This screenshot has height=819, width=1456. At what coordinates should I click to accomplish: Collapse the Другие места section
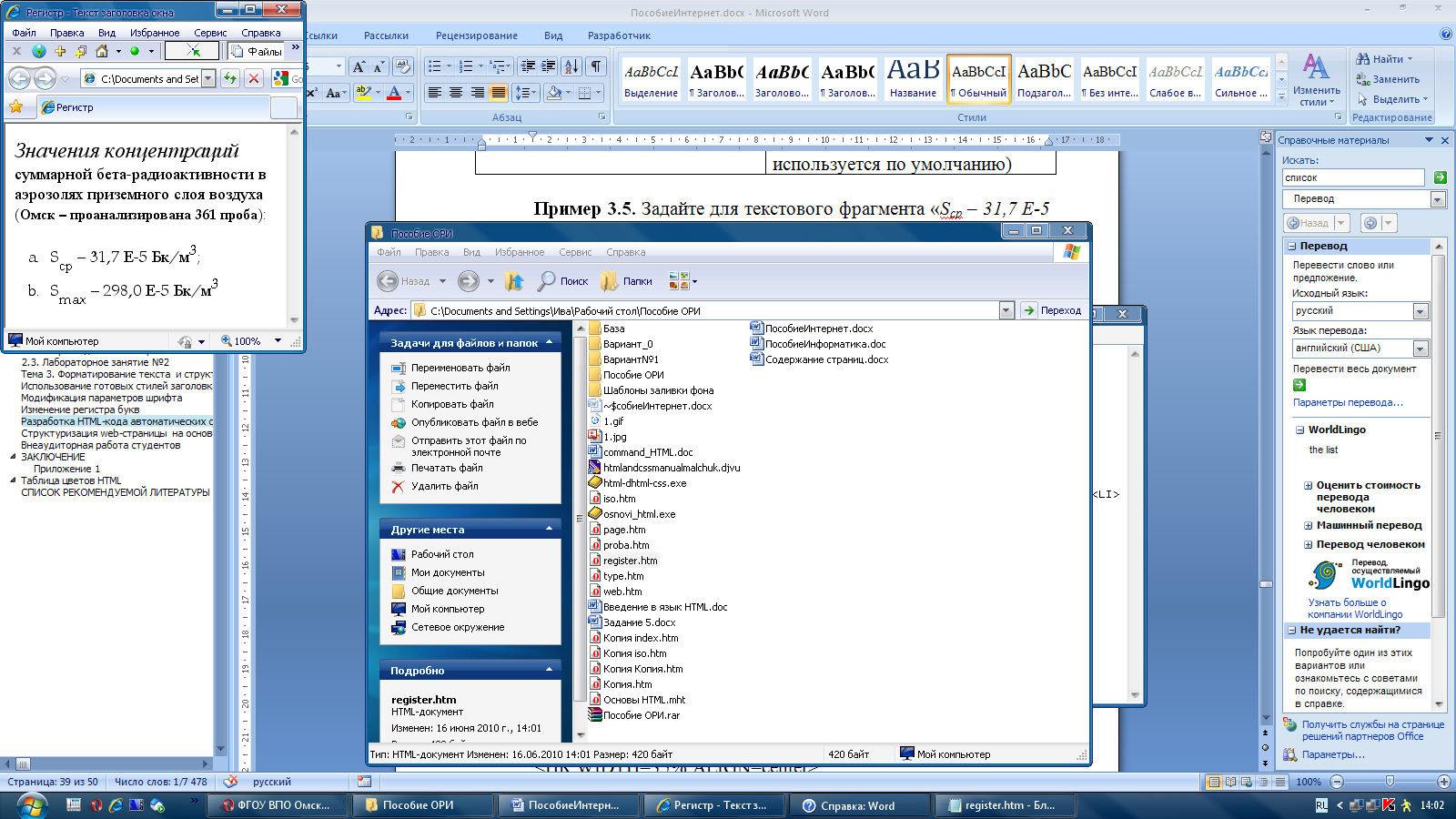[x=549, y=529]
